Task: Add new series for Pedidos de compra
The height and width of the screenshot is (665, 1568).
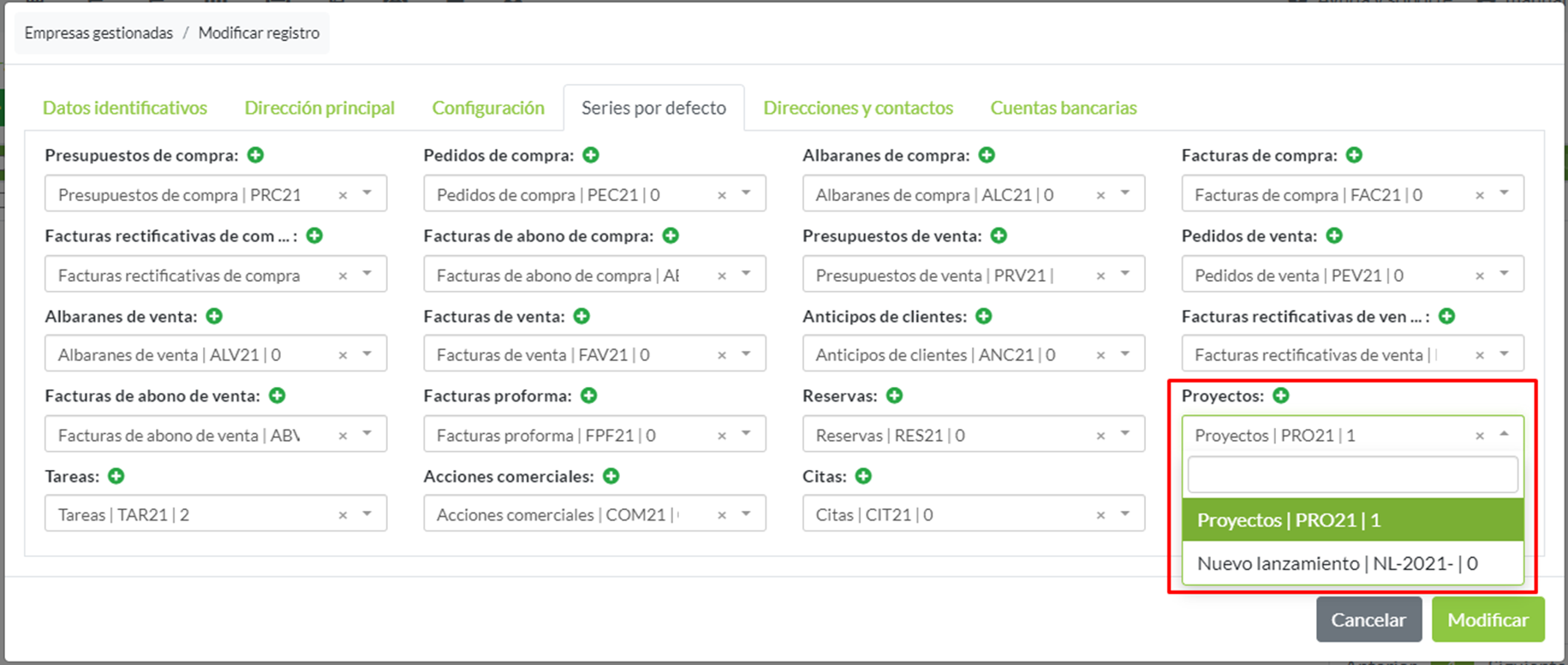Action: tap(591, 155)
